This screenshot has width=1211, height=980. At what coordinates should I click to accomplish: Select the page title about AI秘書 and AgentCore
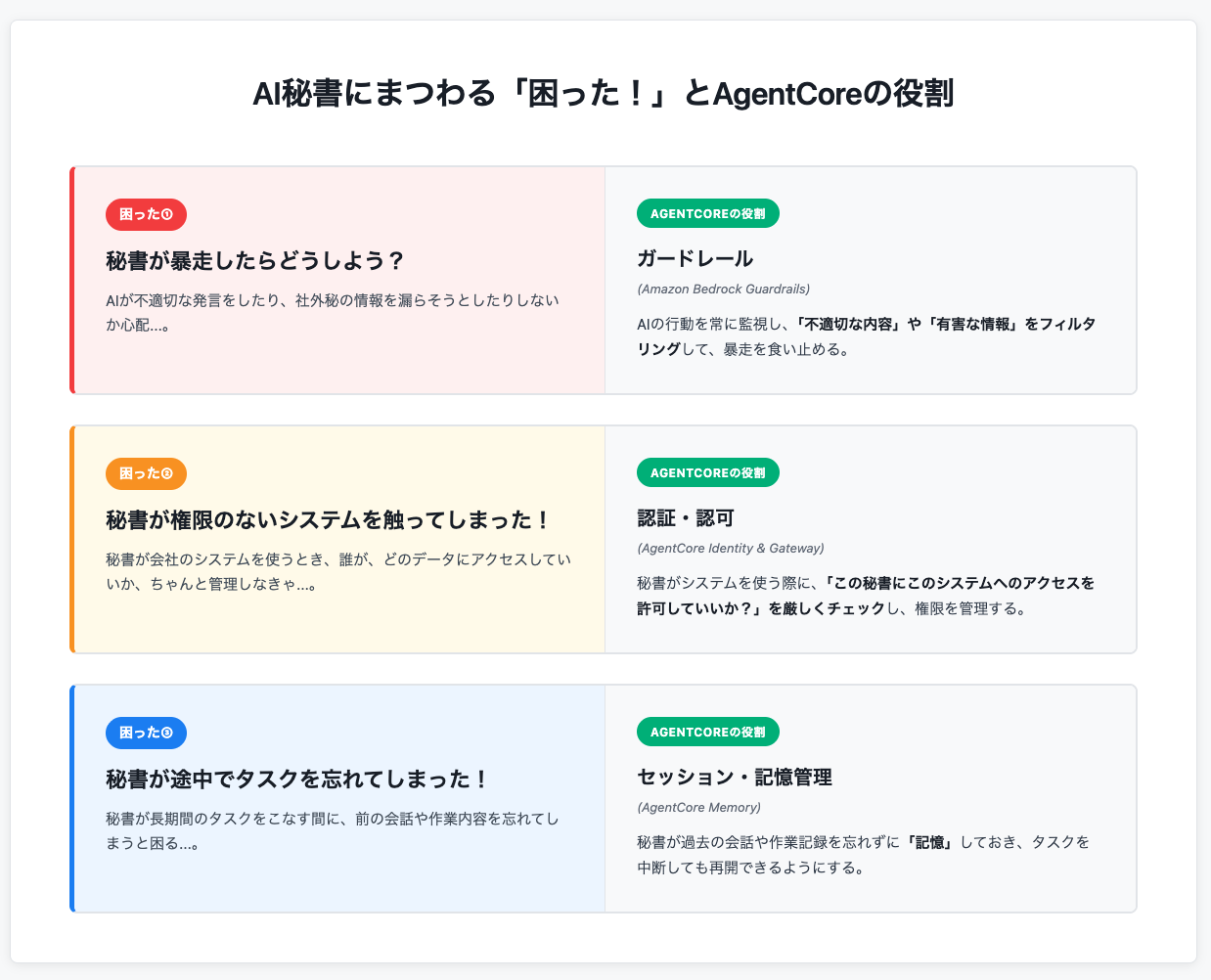pyautogui.click(x=603, y=94)
